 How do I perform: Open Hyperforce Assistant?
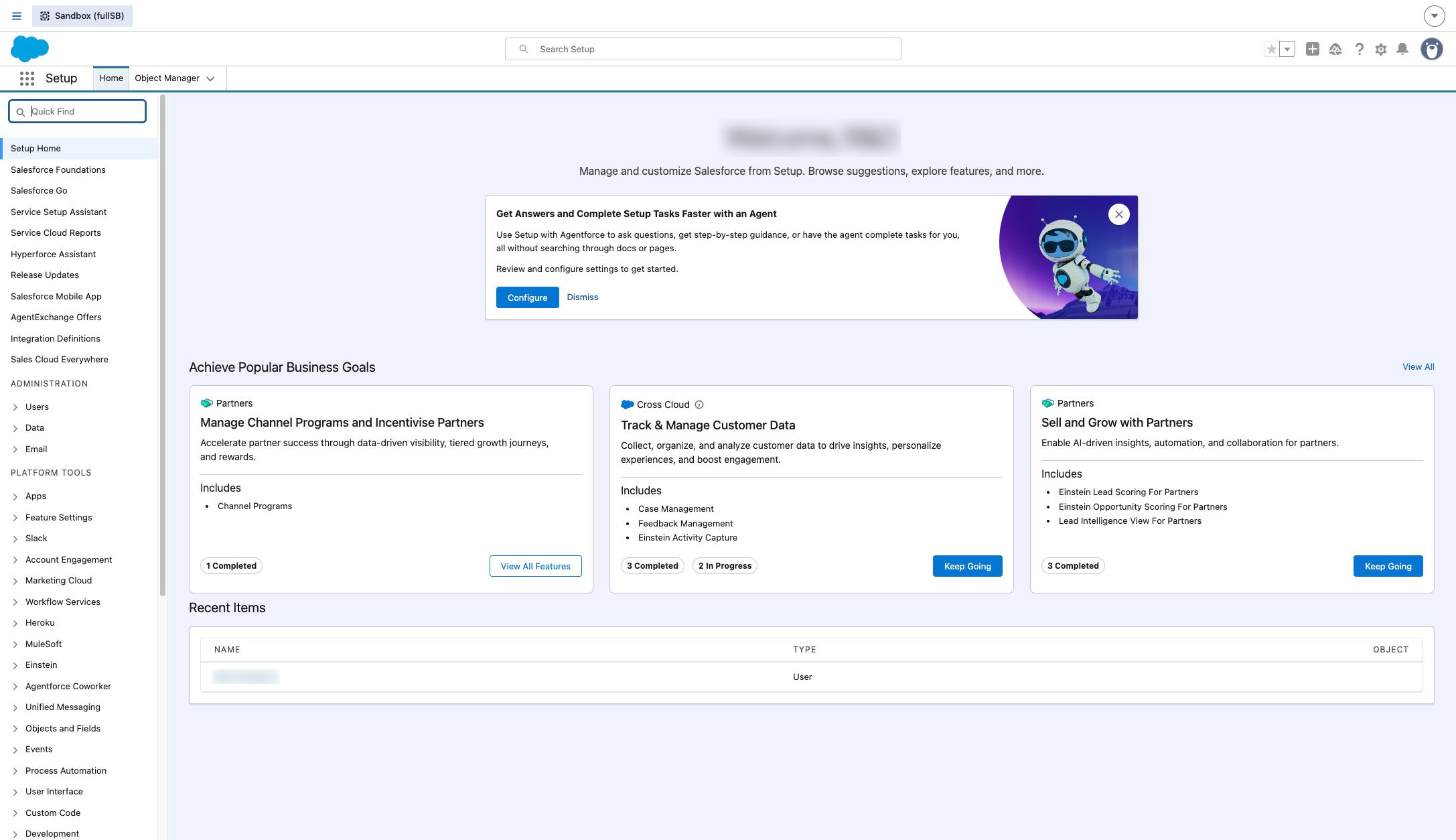tap(53, 255)
